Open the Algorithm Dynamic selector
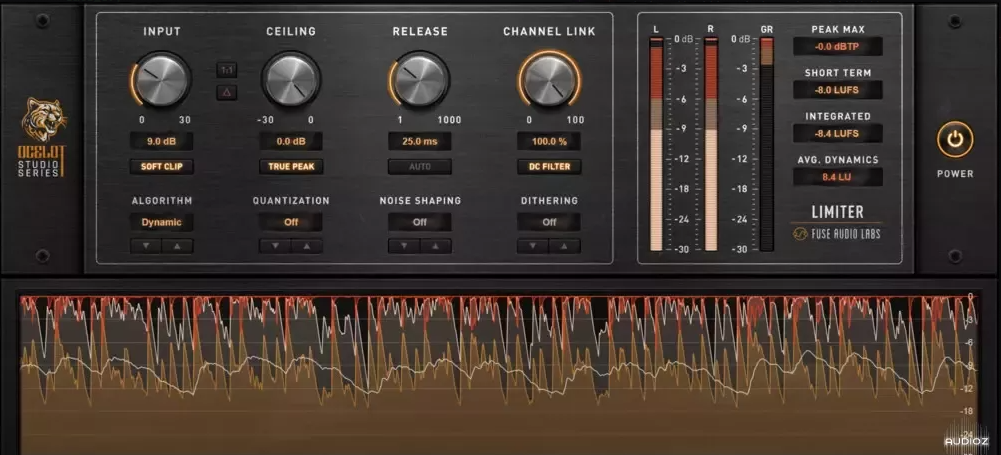Viewport: 1001px width, 455px height. (x=162, y=222)
